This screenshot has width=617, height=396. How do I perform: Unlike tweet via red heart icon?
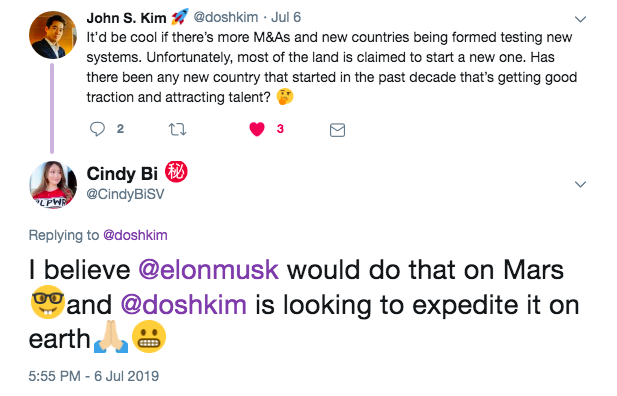[x=257, y=129]
